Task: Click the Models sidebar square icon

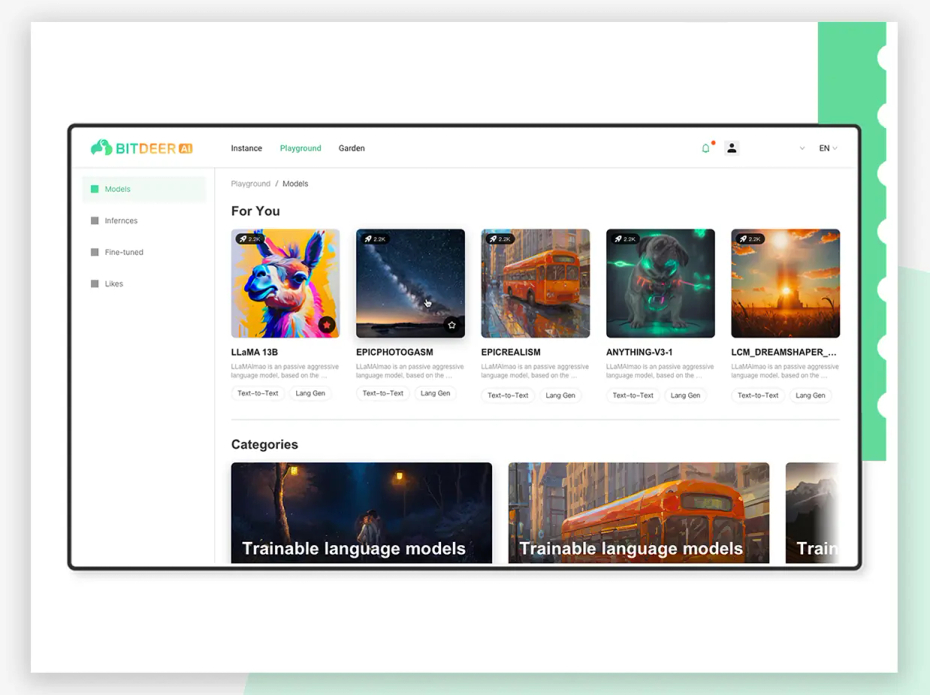Action: [x=94, y=189]
